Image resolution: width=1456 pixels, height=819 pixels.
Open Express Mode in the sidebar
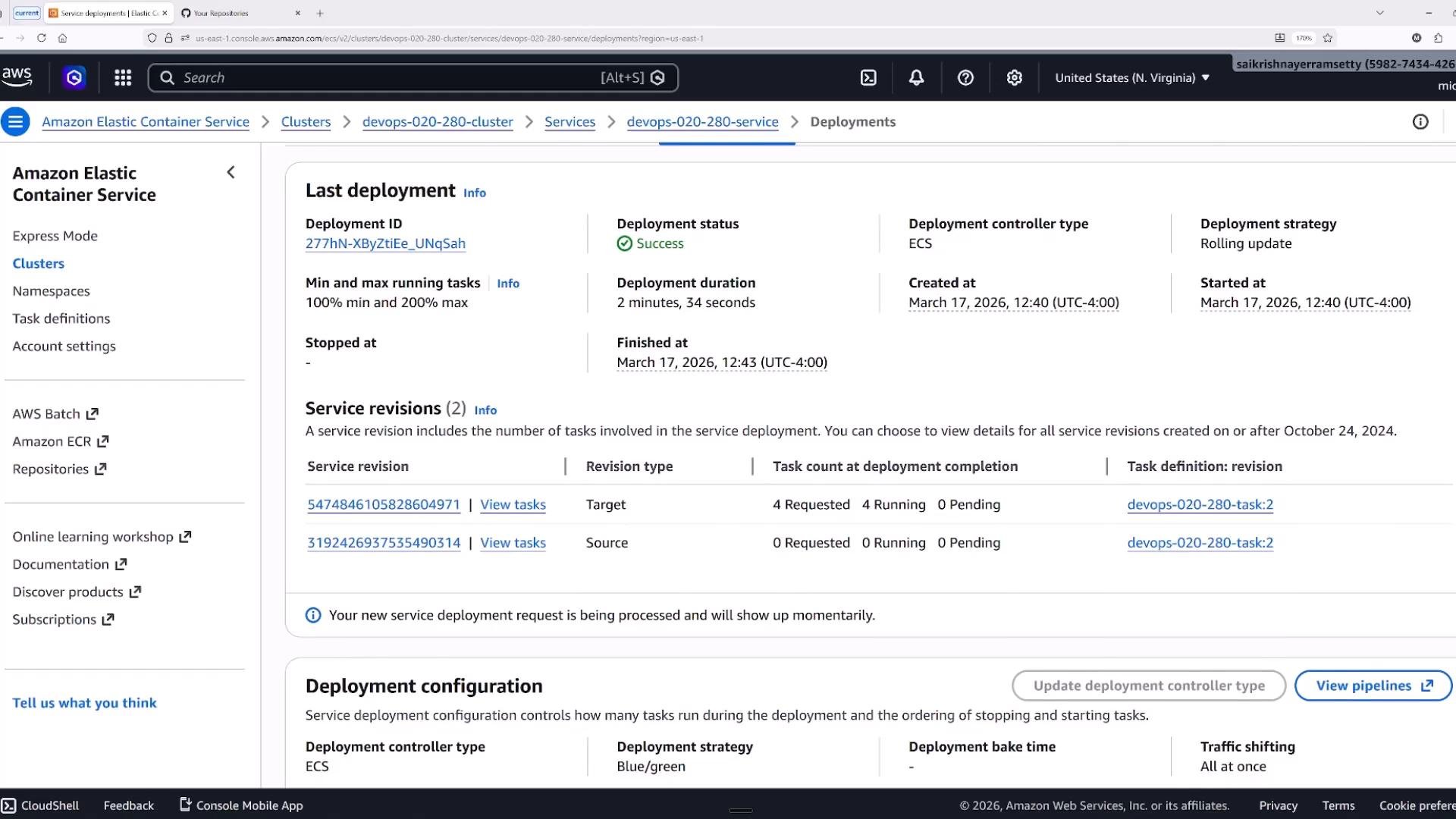(55, 236)
